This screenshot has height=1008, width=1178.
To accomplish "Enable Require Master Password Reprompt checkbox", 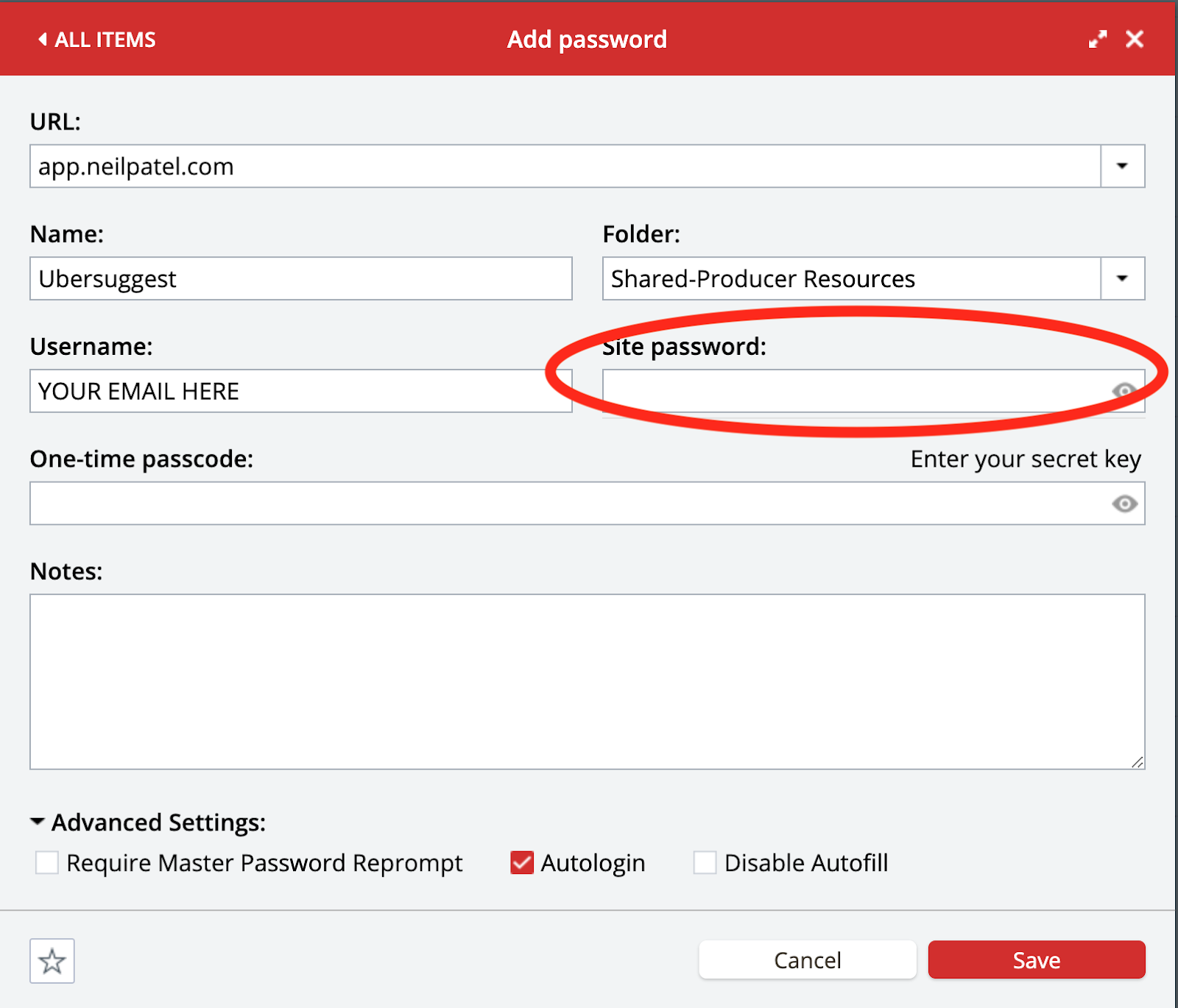I will point(47,862).
